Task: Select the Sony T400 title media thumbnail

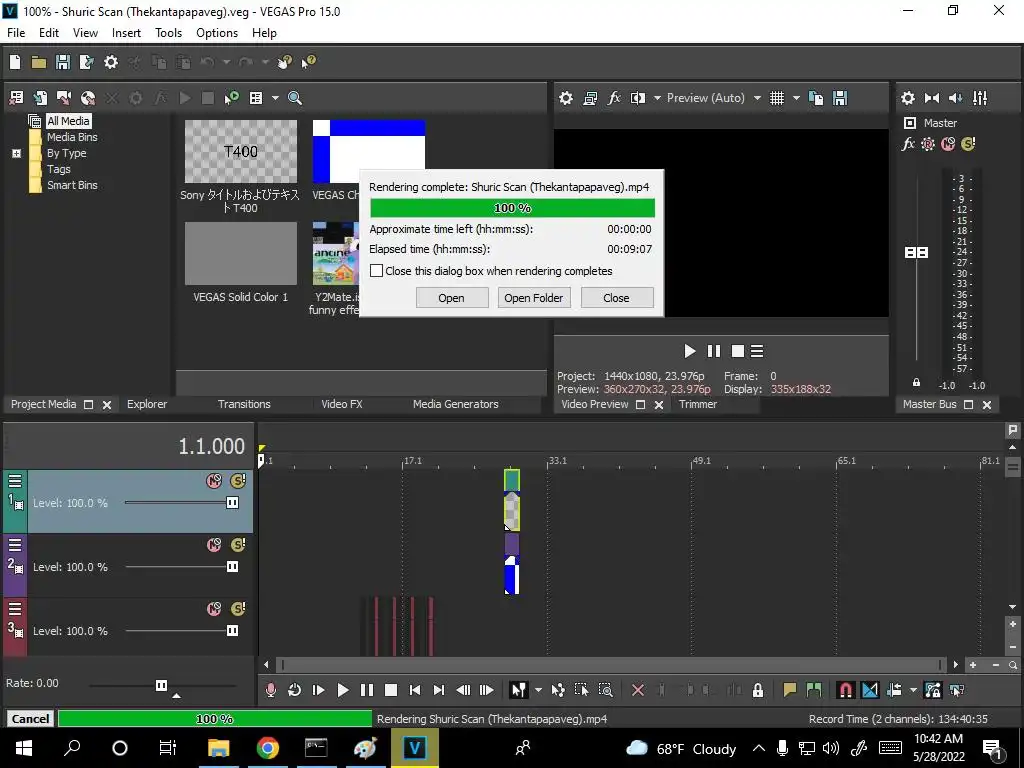Action: (240, 152)
